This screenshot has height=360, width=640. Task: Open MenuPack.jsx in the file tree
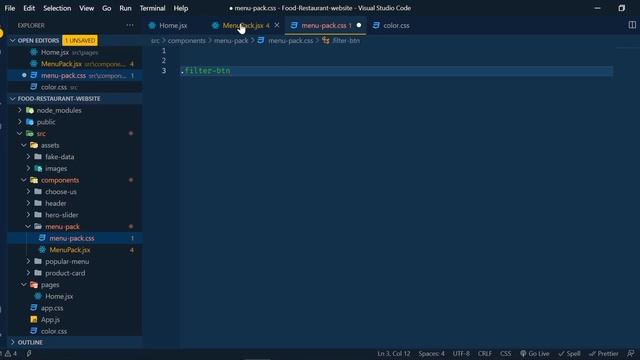[x=75, y=250]
